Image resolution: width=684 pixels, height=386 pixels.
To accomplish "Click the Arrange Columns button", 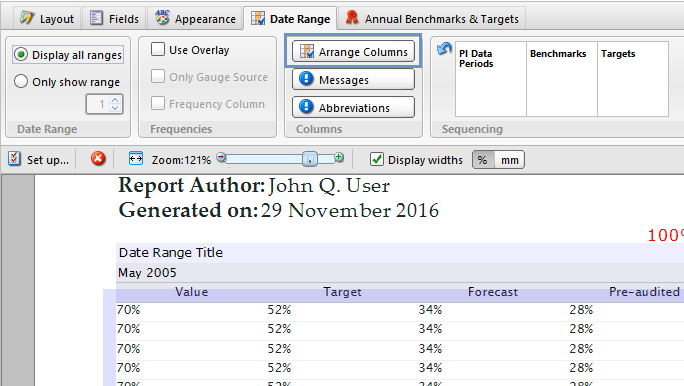I will 353,51.
